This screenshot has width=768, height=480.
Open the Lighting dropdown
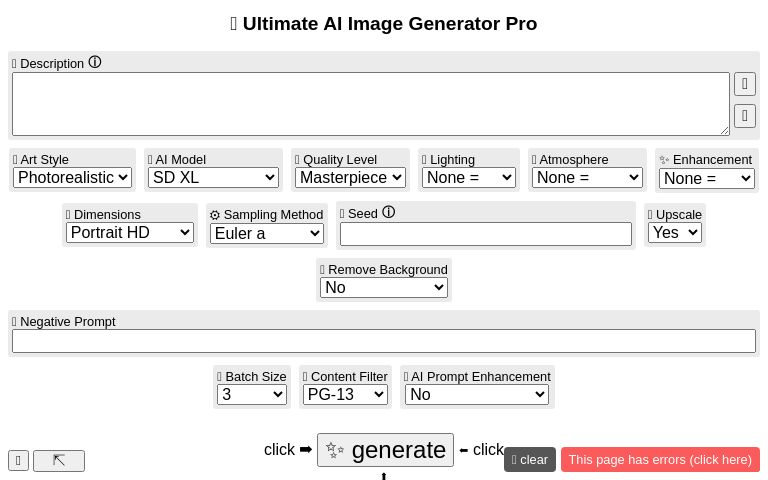pyautogui.click(x=468, y=178)
